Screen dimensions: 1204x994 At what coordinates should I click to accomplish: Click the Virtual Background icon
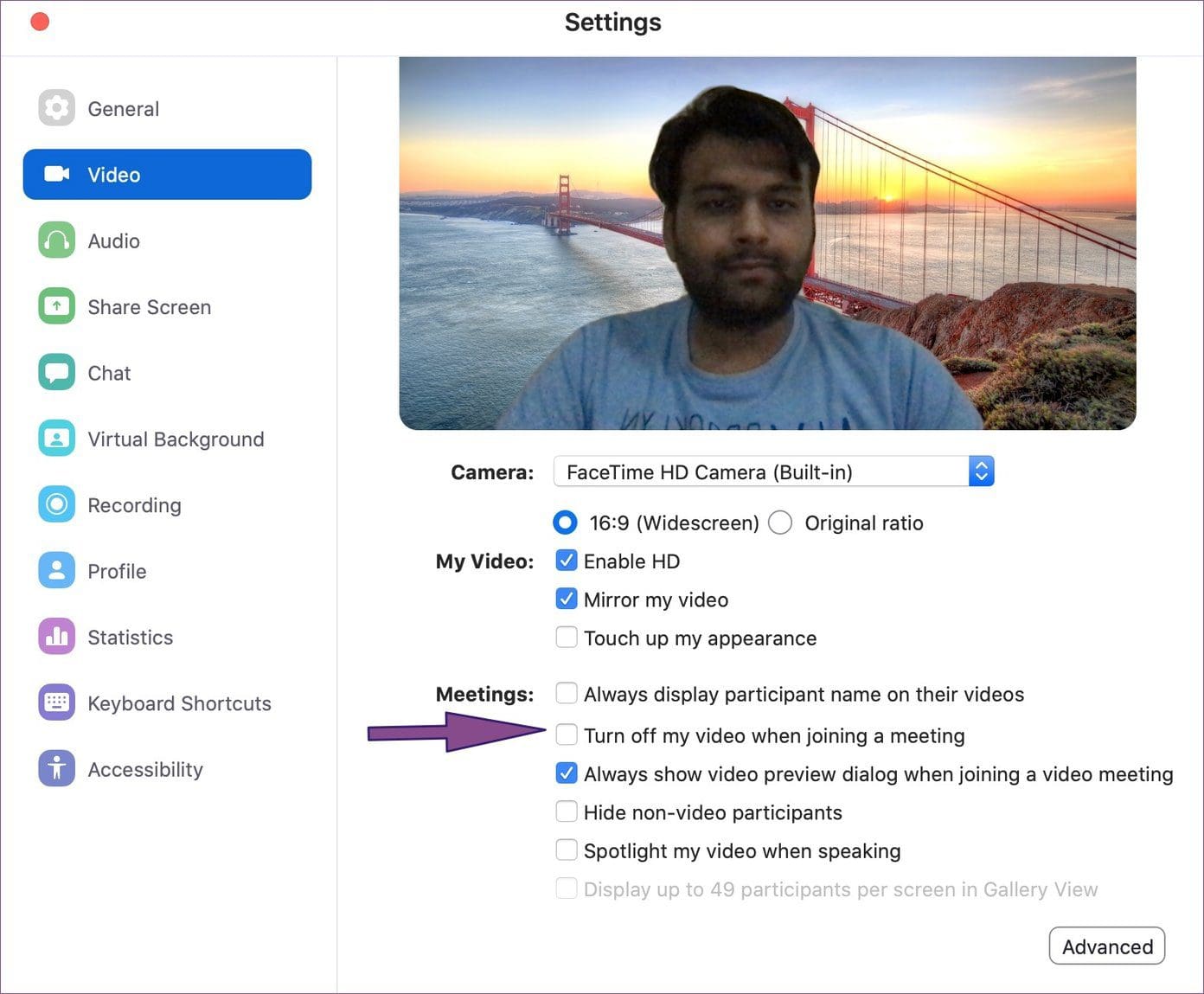click(56, 439)
